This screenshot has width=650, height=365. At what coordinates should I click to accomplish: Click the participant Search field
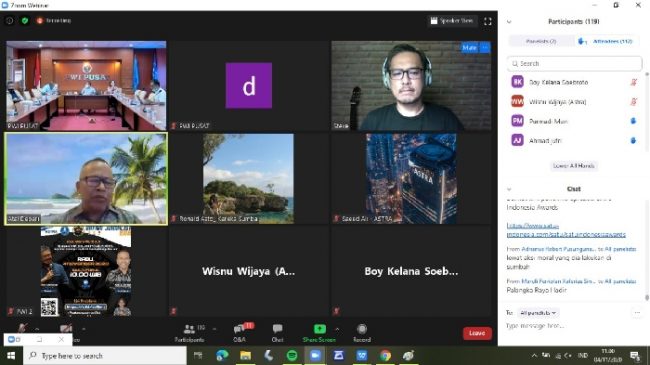pyautogui.click(x=574, y=63)
